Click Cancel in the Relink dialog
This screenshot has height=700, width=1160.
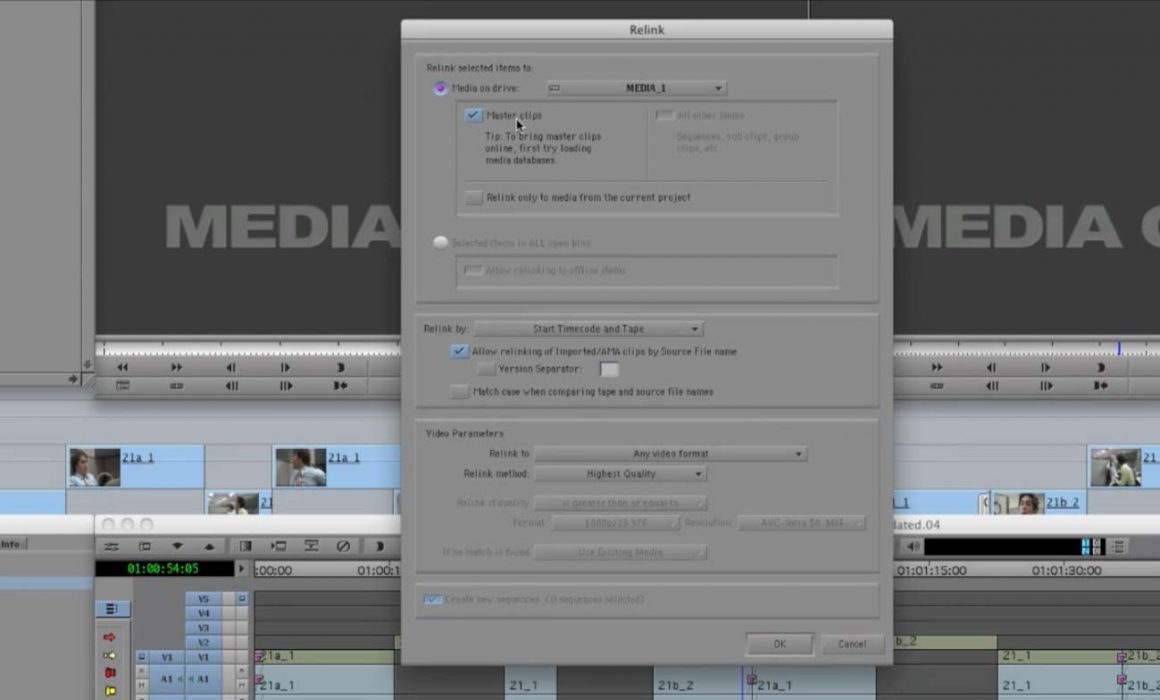(852, 644)
